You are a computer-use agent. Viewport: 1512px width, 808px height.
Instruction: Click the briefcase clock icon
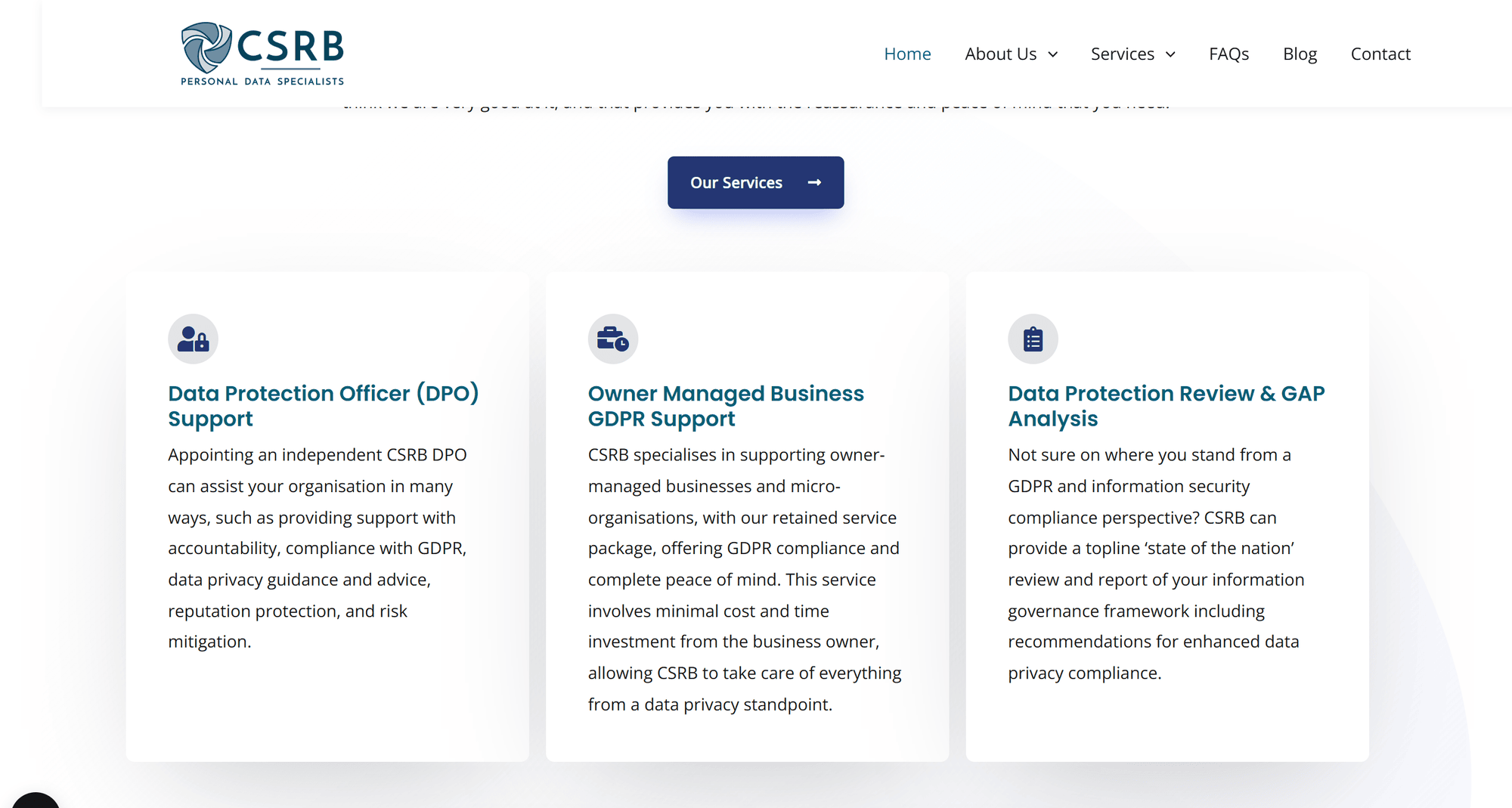[x=612, y=339]
